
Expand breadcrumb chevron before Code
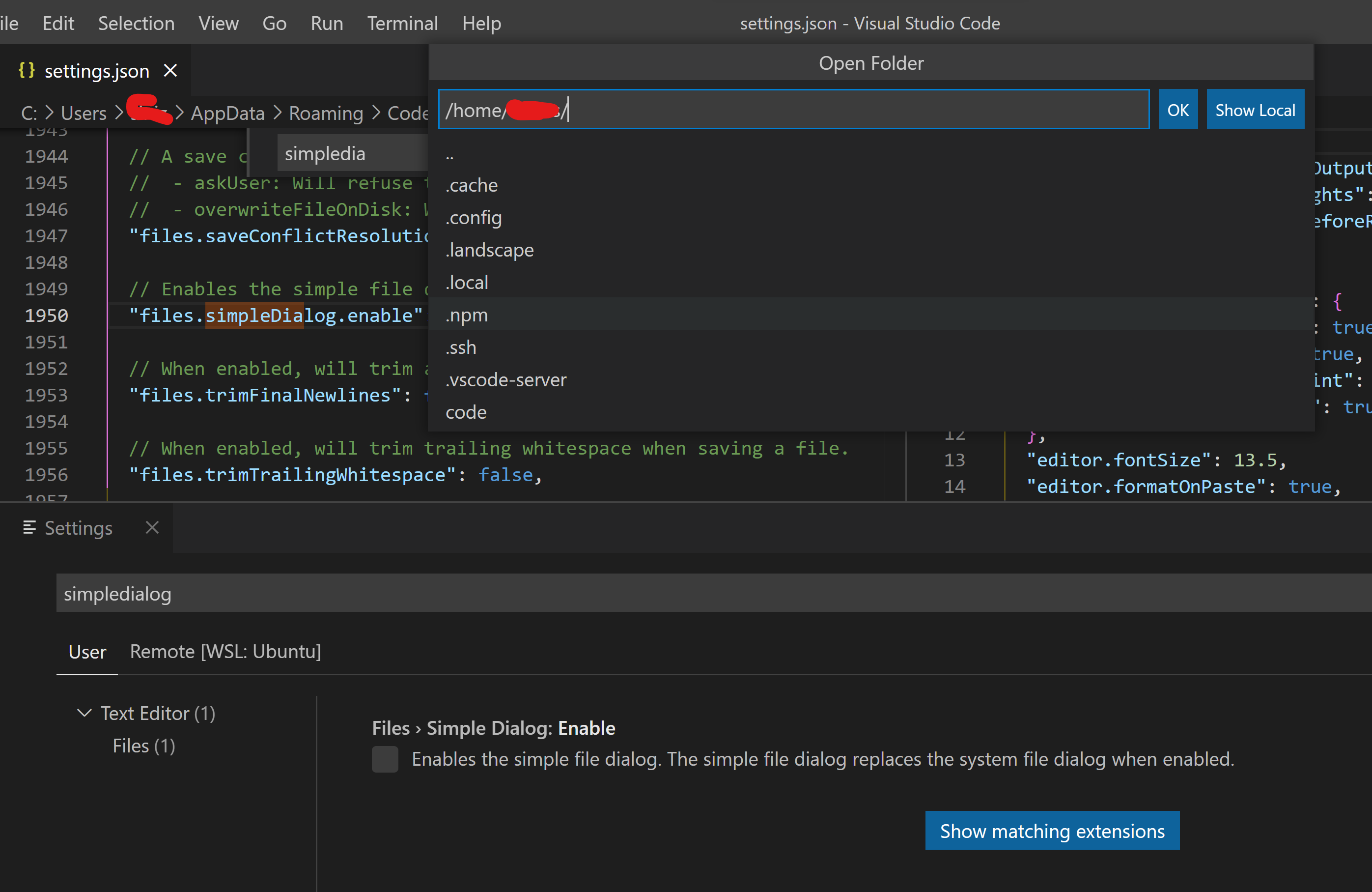coord(376,112)
